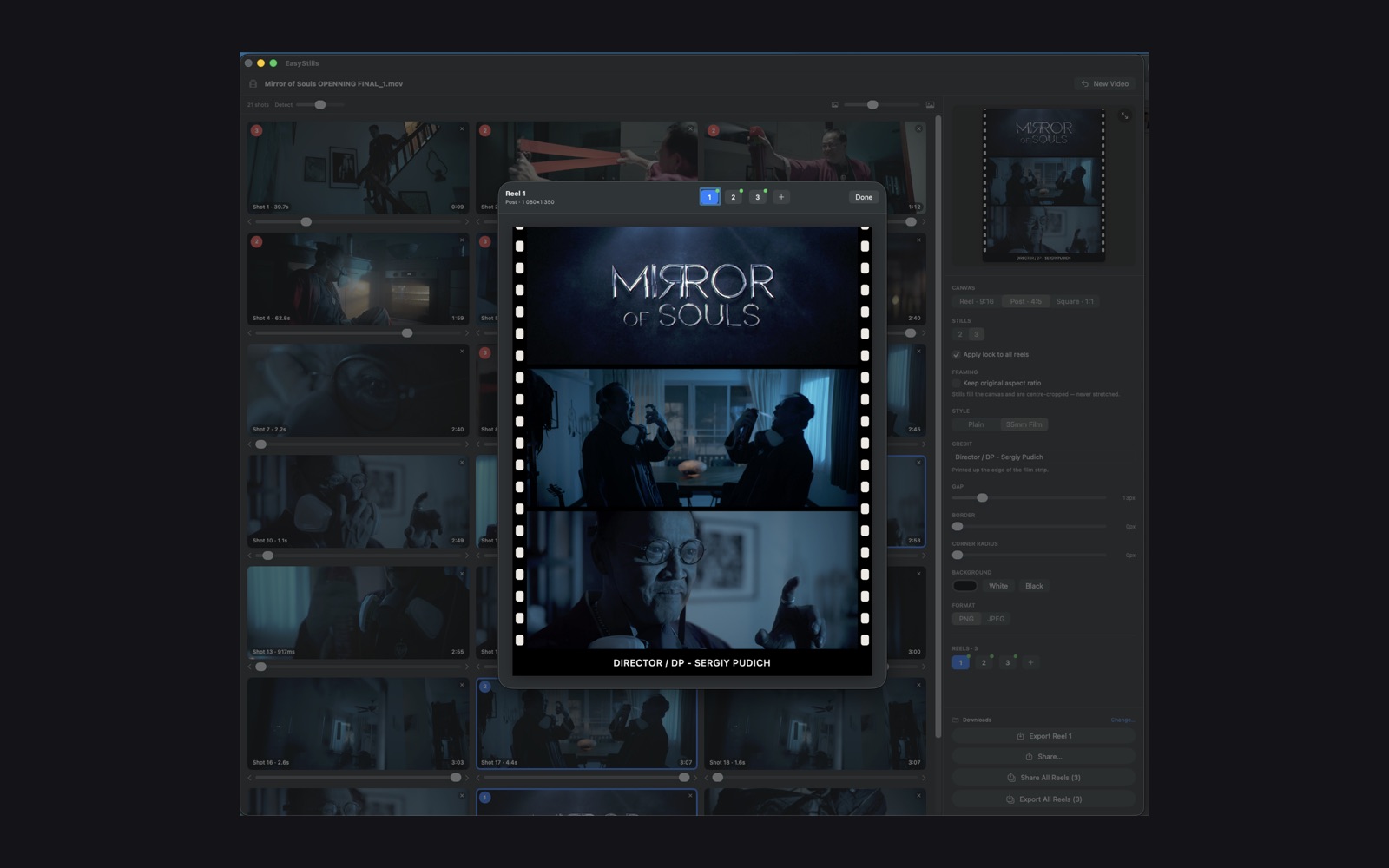Viewport: 1389px width, 868px height.
Task: Remove Shot 16 with its X icon
Action: click(x=462, y=684)
